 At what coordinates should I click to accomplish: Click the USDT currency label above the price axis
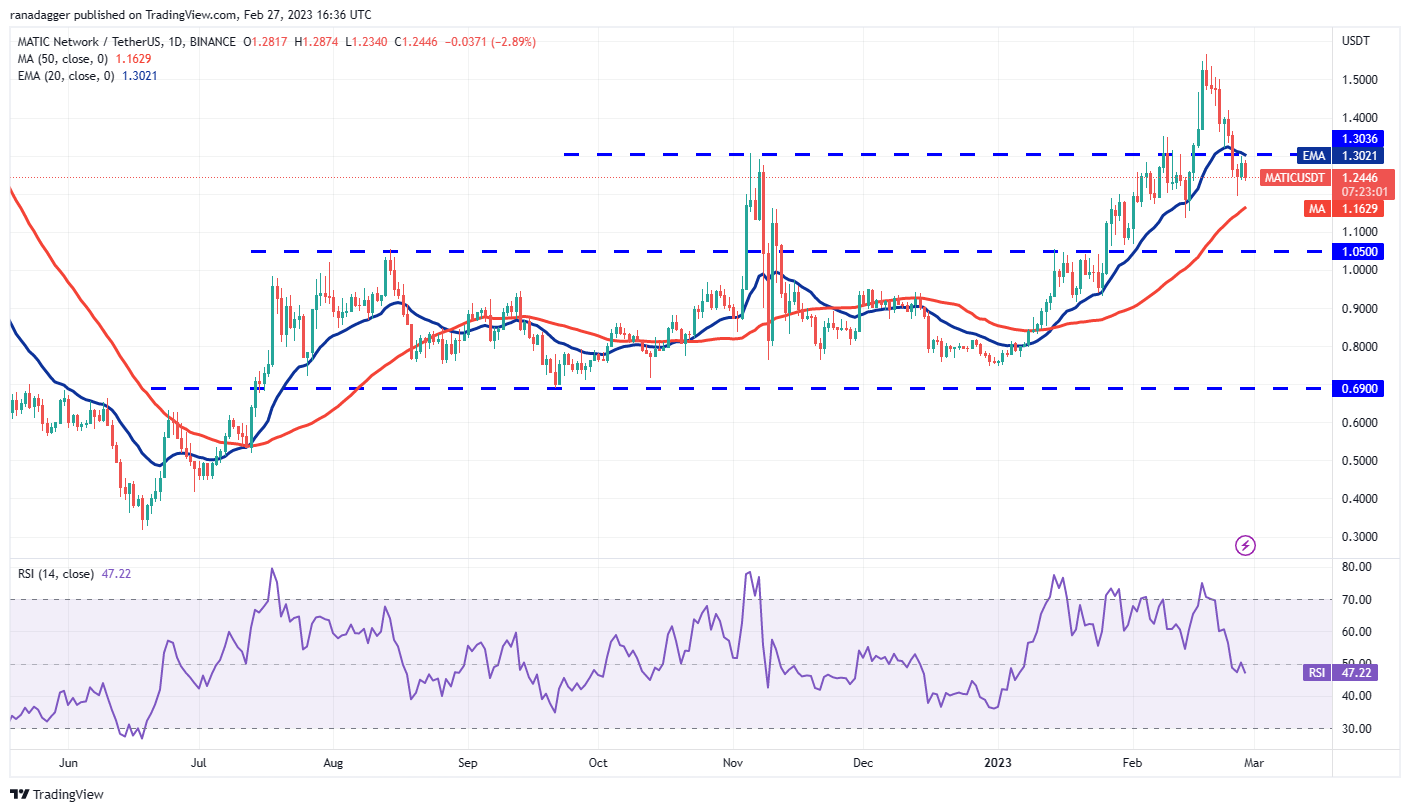[x=1355, y=41]
